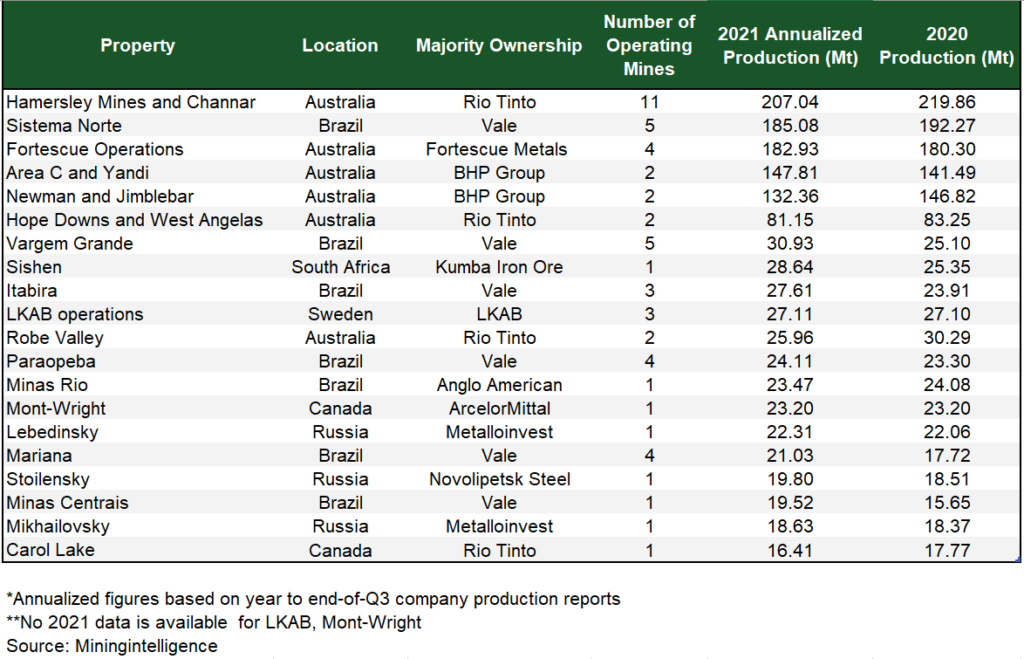Click the 81.15 production value
1024x659 pixels.
point(790,220)
